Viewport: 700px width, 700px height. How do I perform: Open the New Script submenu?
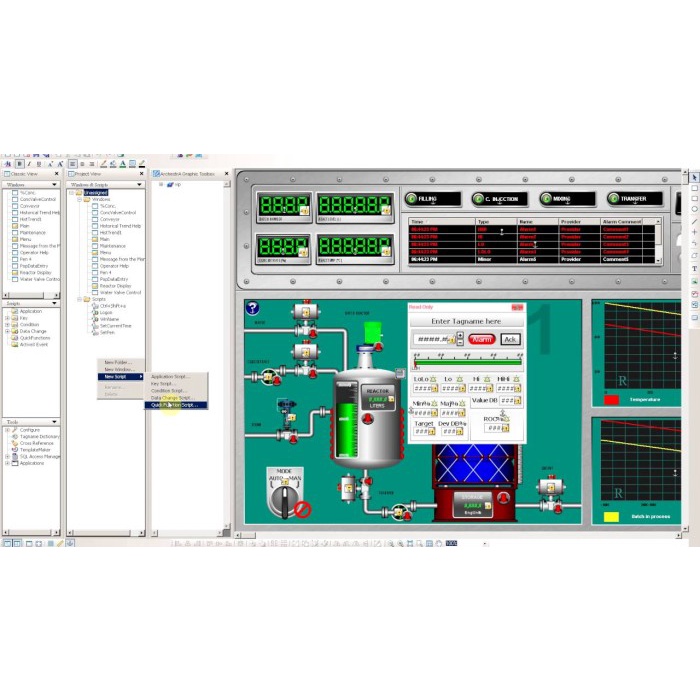121,377
